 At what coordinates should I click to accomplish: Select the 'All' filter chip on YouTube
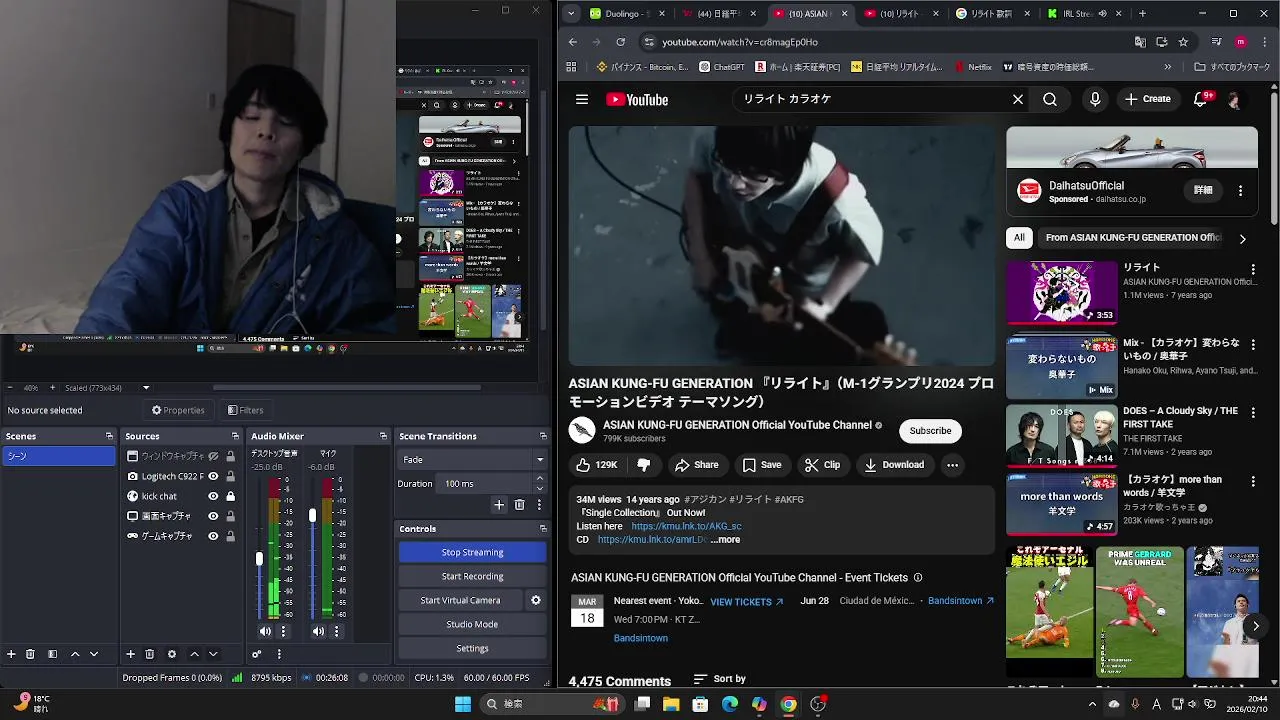pyautogui.click(x=1019, y=238)
